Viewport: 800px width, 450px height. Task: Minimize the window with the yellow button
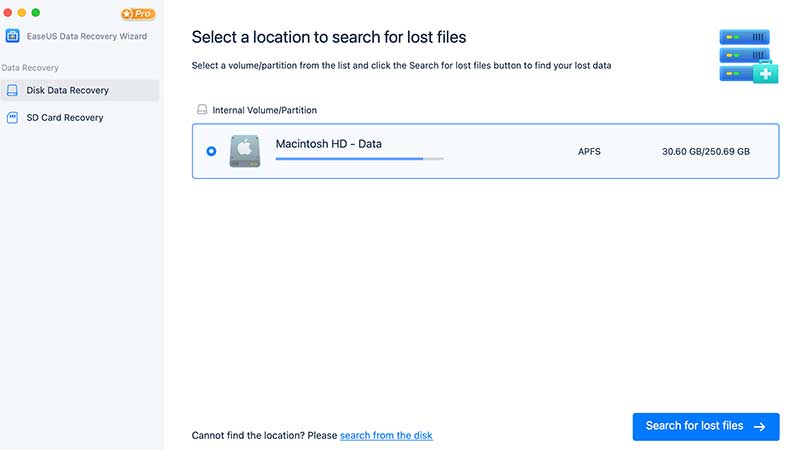[x=22, y=13]
